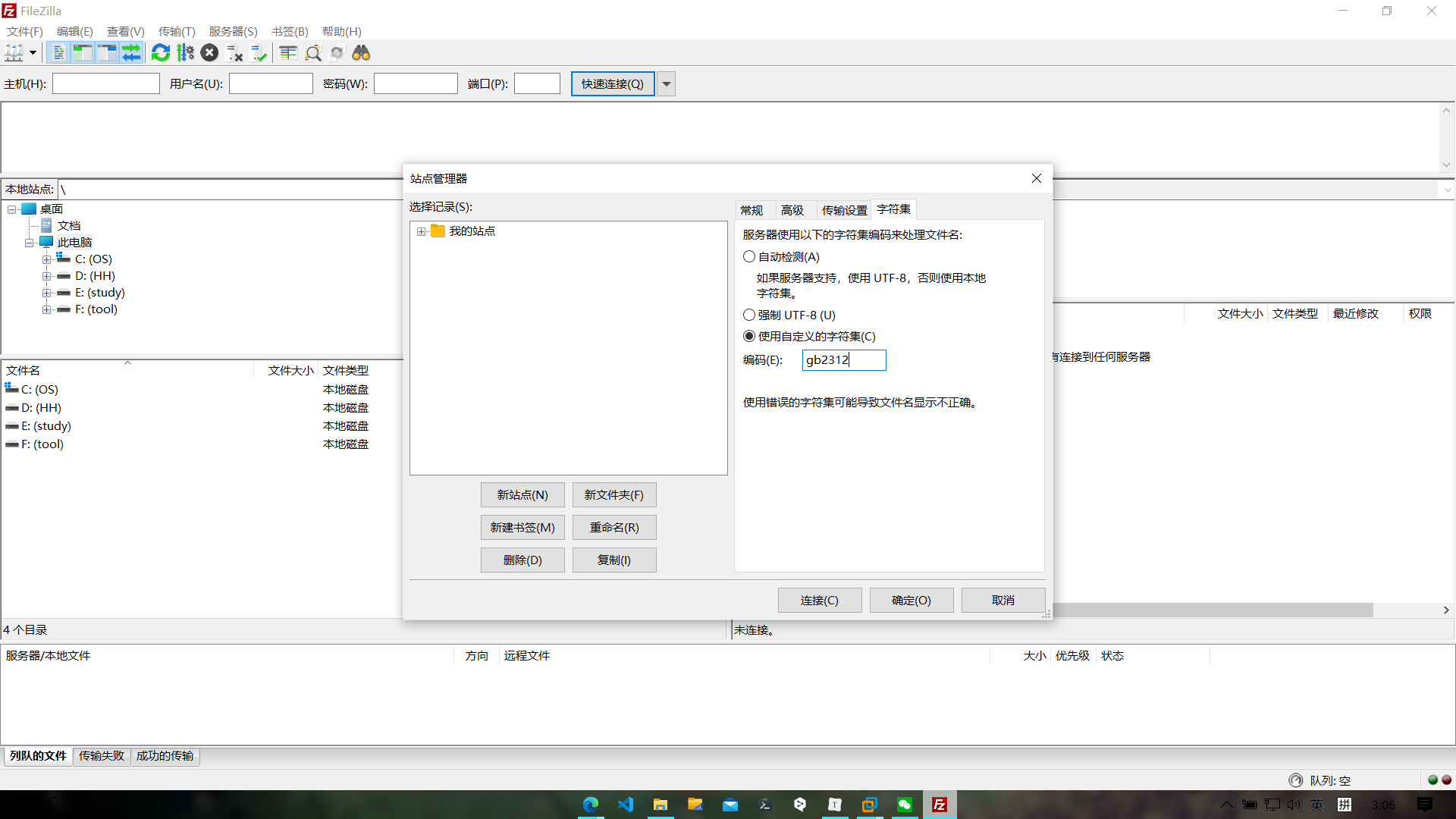Select 使用自定义的字符集 radio option
Screen dimensions: 1456x819
point(749,336)
